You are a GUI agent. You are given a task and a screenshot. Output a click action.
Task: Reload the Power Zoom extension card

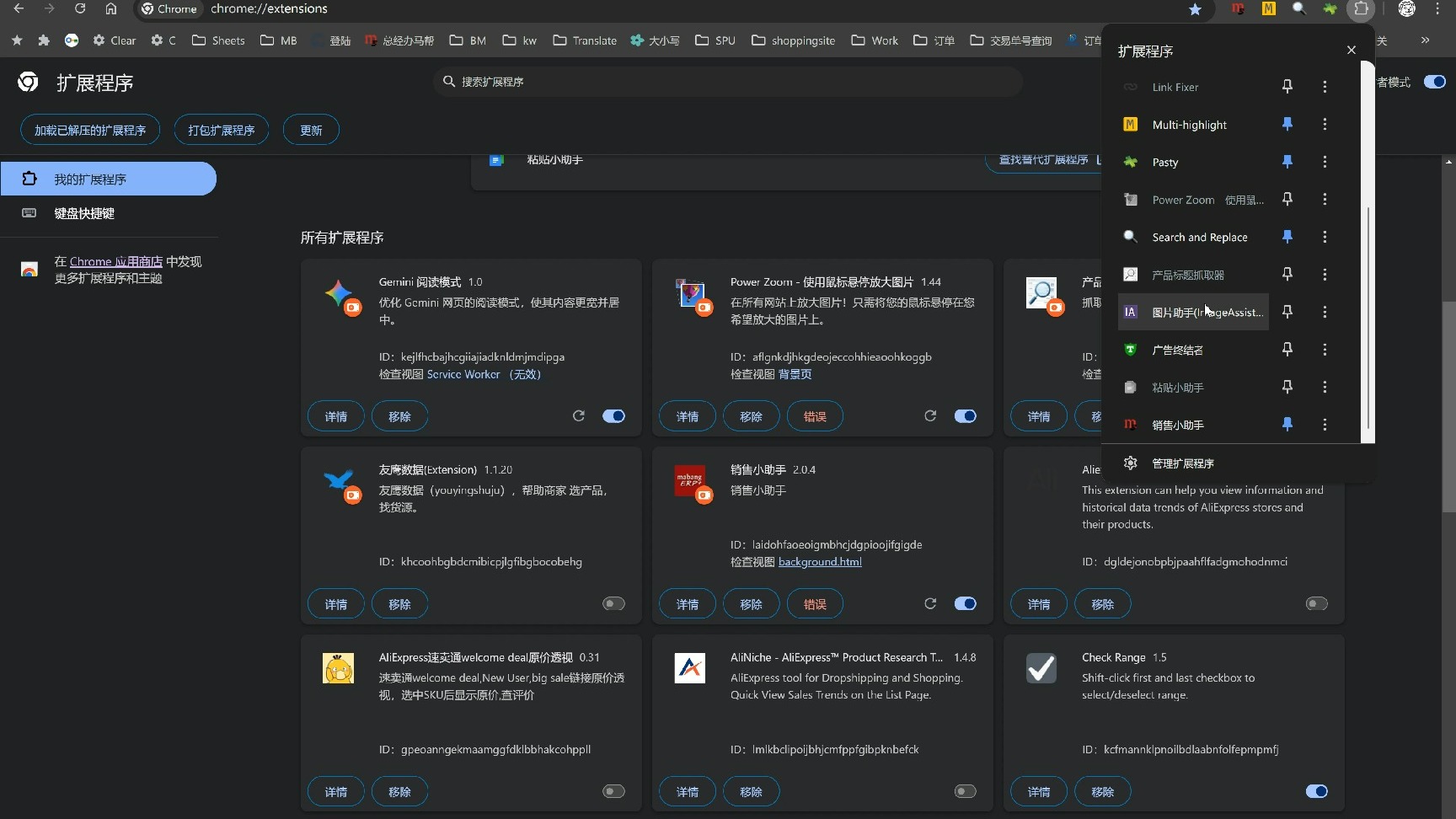(x=930, y=415)
